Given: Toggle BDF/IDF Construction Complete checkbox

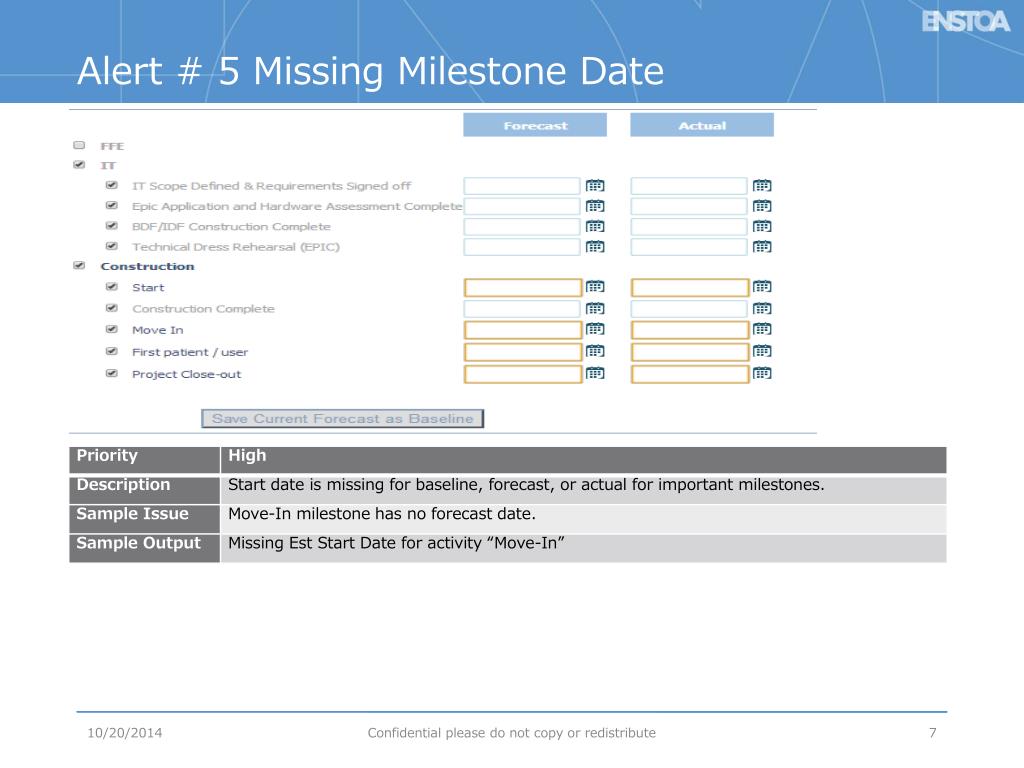Looking at the screenshot, I should pos(112,226).
